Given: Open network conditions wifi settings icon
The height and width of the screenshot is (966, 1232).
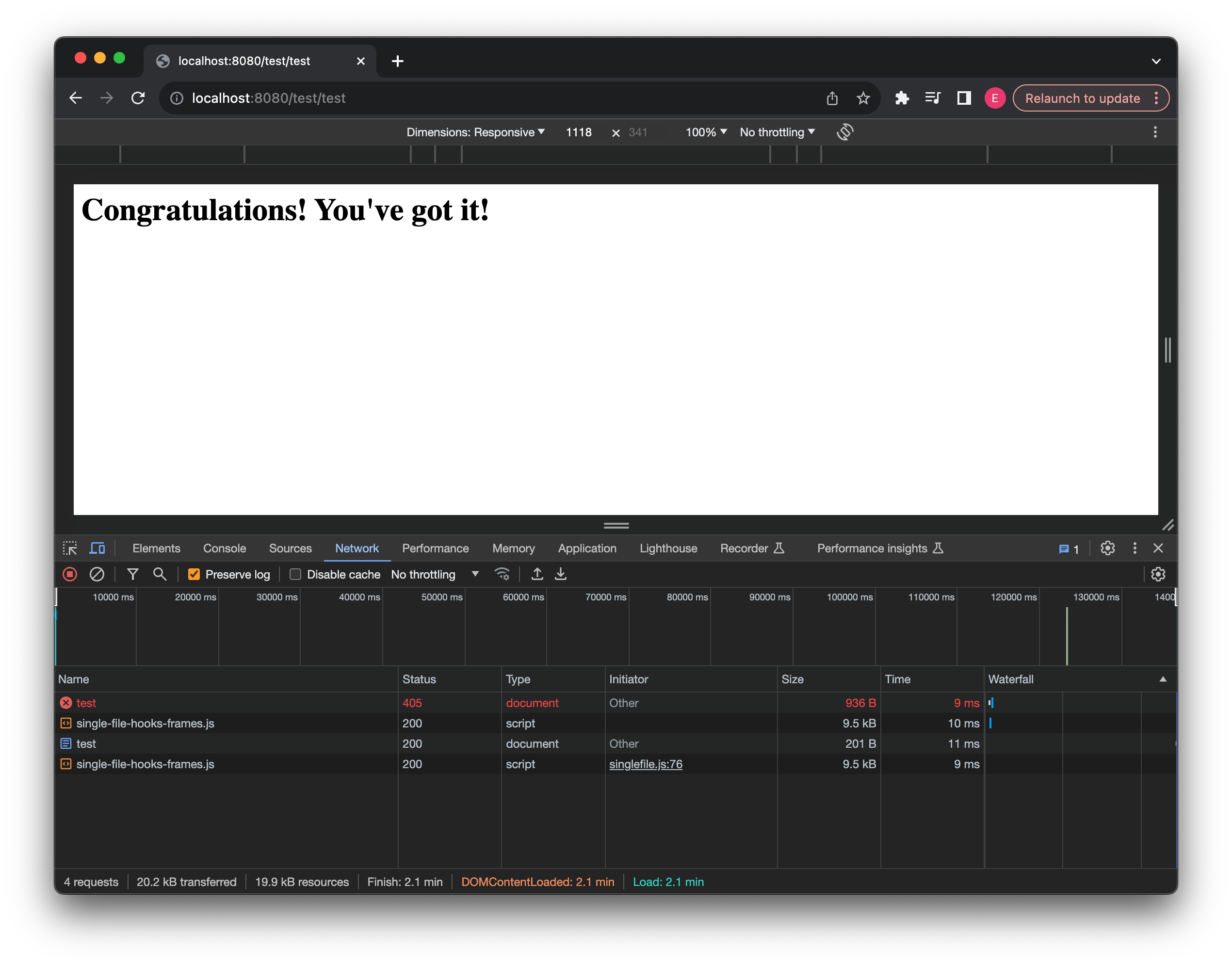Looking at the screenshot, I should pyautogui.click(x=502, y=574).
